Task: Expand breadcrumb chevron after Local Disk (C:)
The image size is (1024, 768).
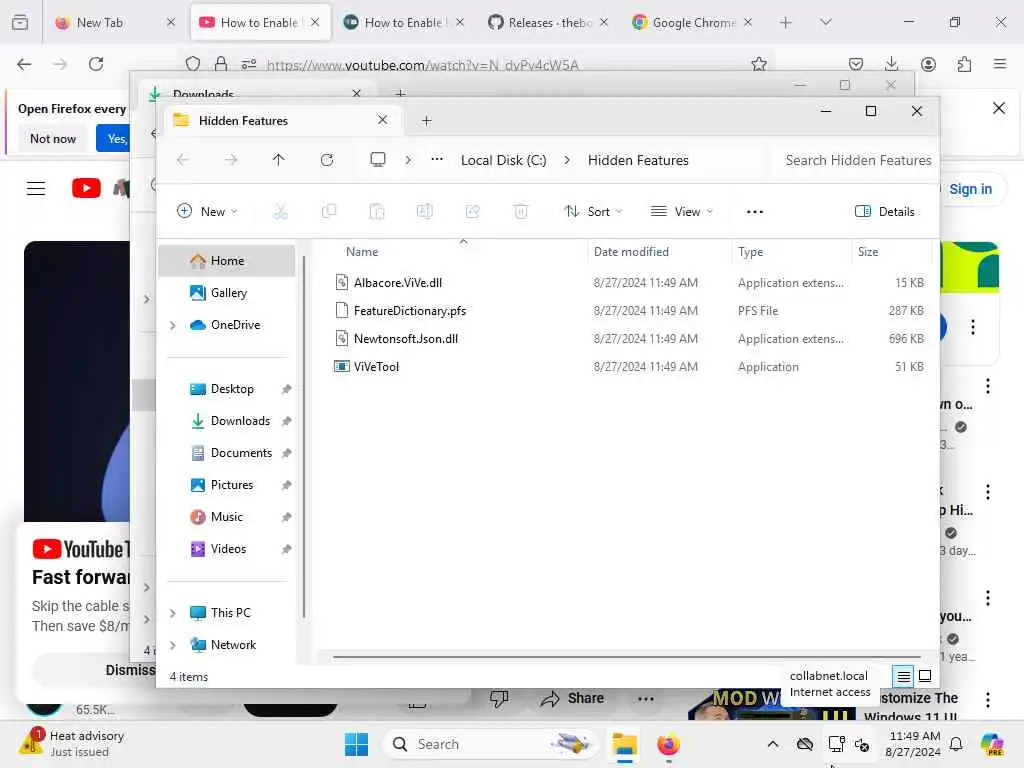Action: [567, 160]
